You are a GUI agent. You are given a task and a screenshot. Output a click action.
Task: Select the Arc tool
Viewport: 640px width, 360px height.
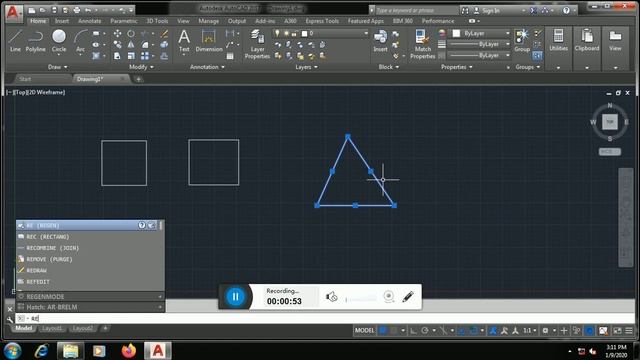coord(80,41)
